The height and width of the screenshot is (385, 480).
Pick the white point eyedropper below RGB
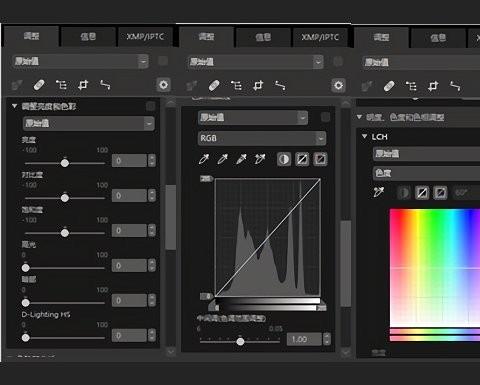[241, 159]
